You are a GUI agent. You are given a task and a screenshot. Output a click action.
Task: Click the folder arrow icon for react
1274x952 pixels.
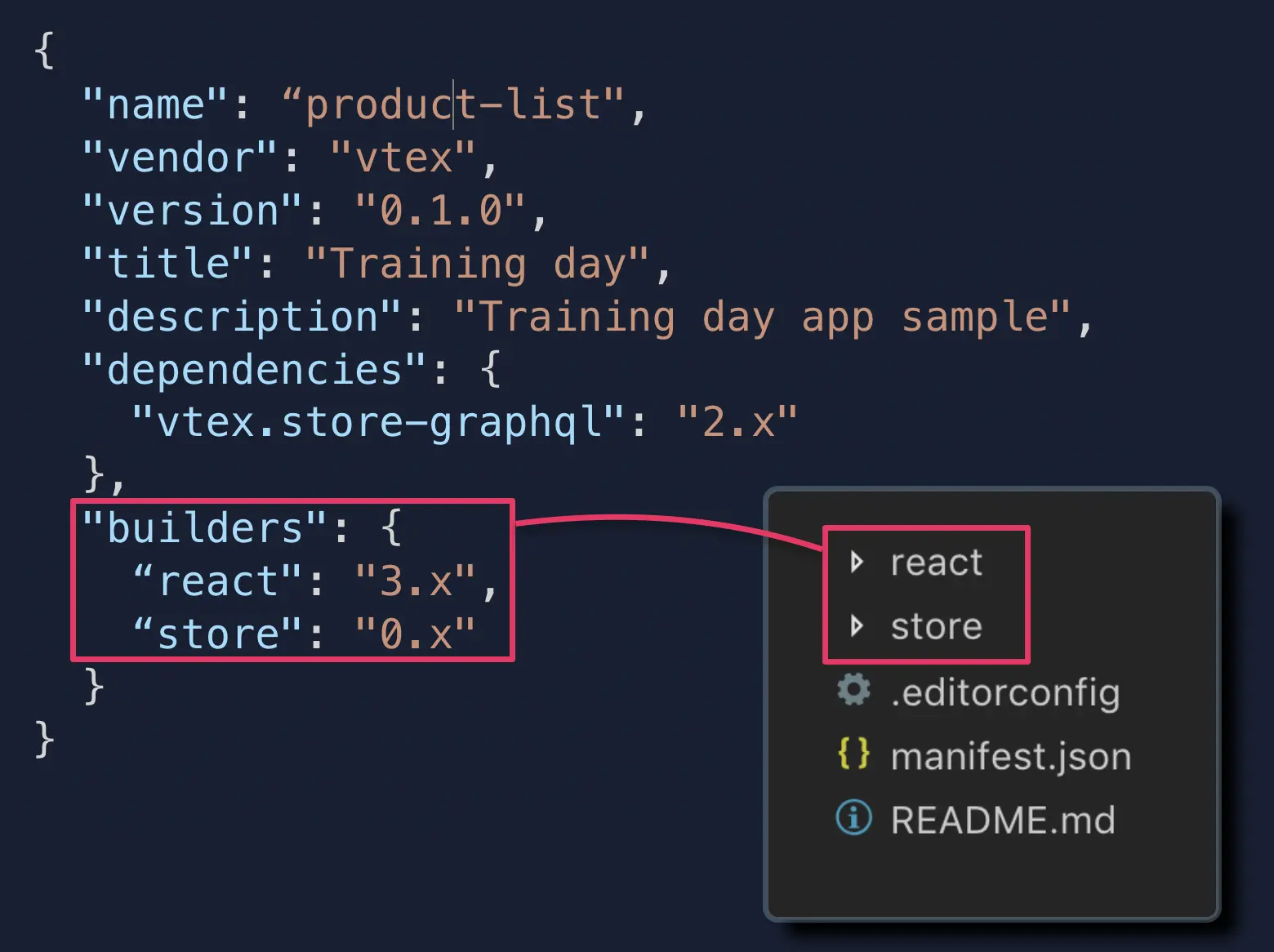tap(857, 562)
